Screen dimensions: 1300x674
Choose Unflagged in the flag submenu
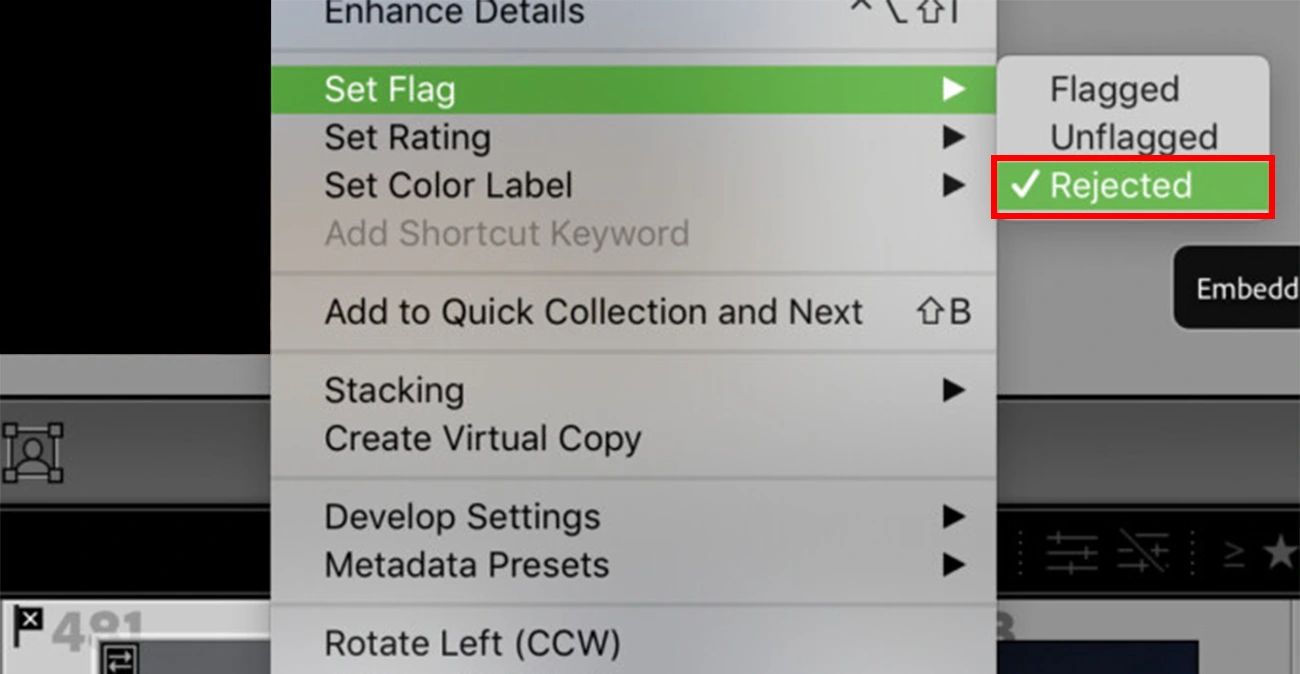(1133, 138)
